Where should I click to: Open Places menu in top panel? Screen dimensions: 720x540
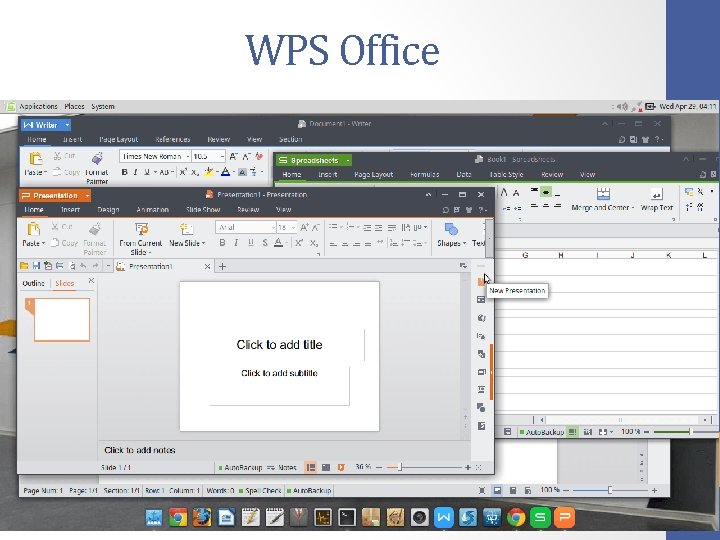[74, 107]
